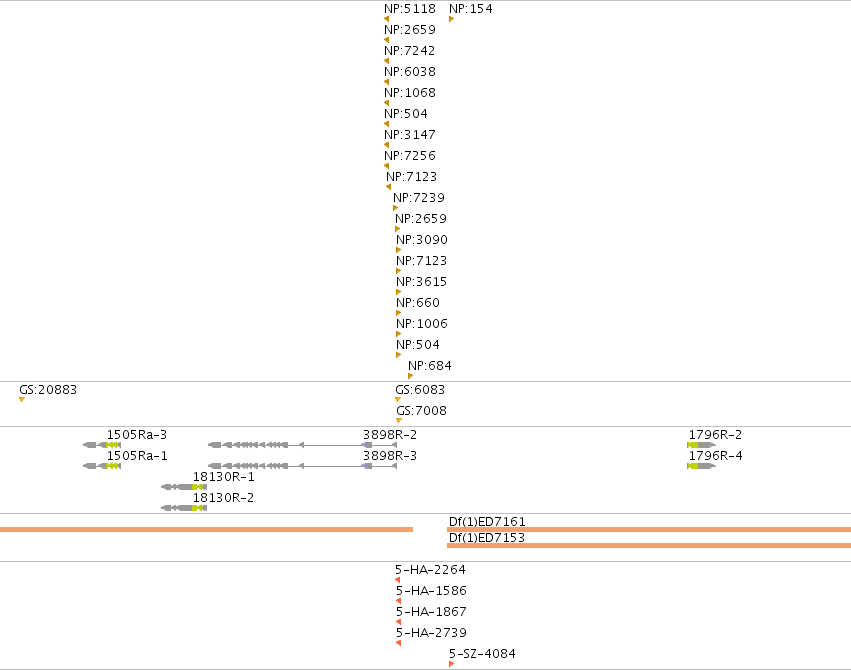Select the GS:6083 insertion label
Screen dimensions: 851x670
[420, 390]
